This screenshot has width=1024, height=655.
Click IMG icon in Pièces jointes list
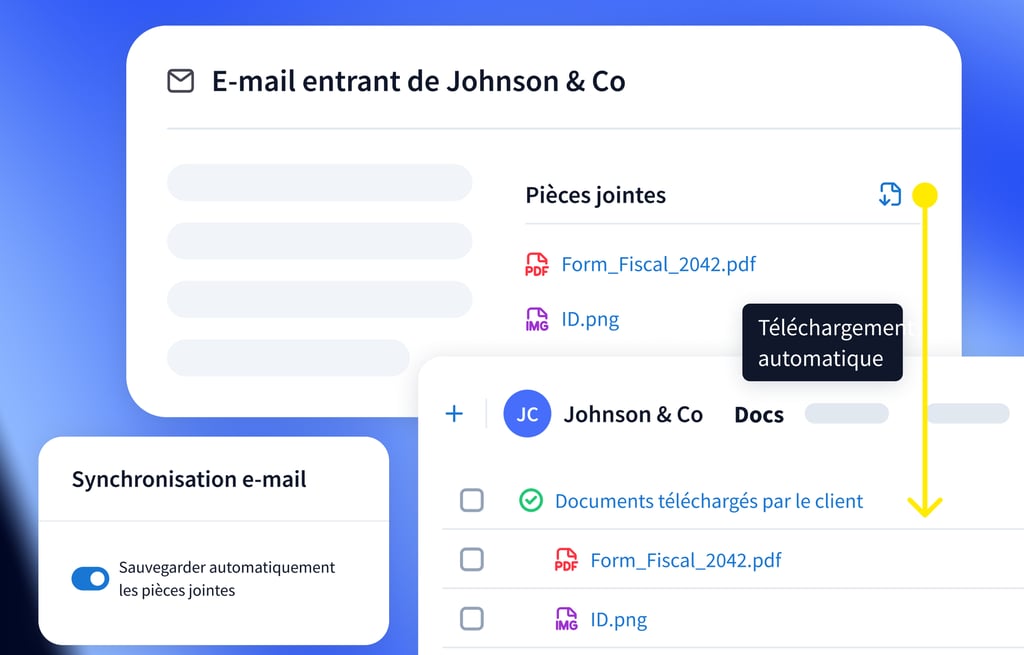click(x=537, y=320)
